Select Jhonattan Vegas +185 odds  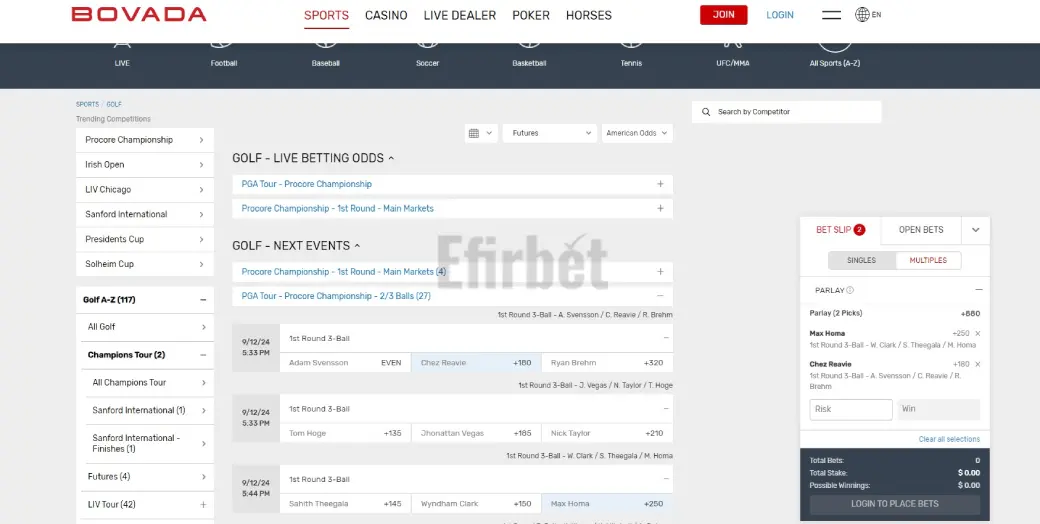pyautogui.click(x=476, y=433)
